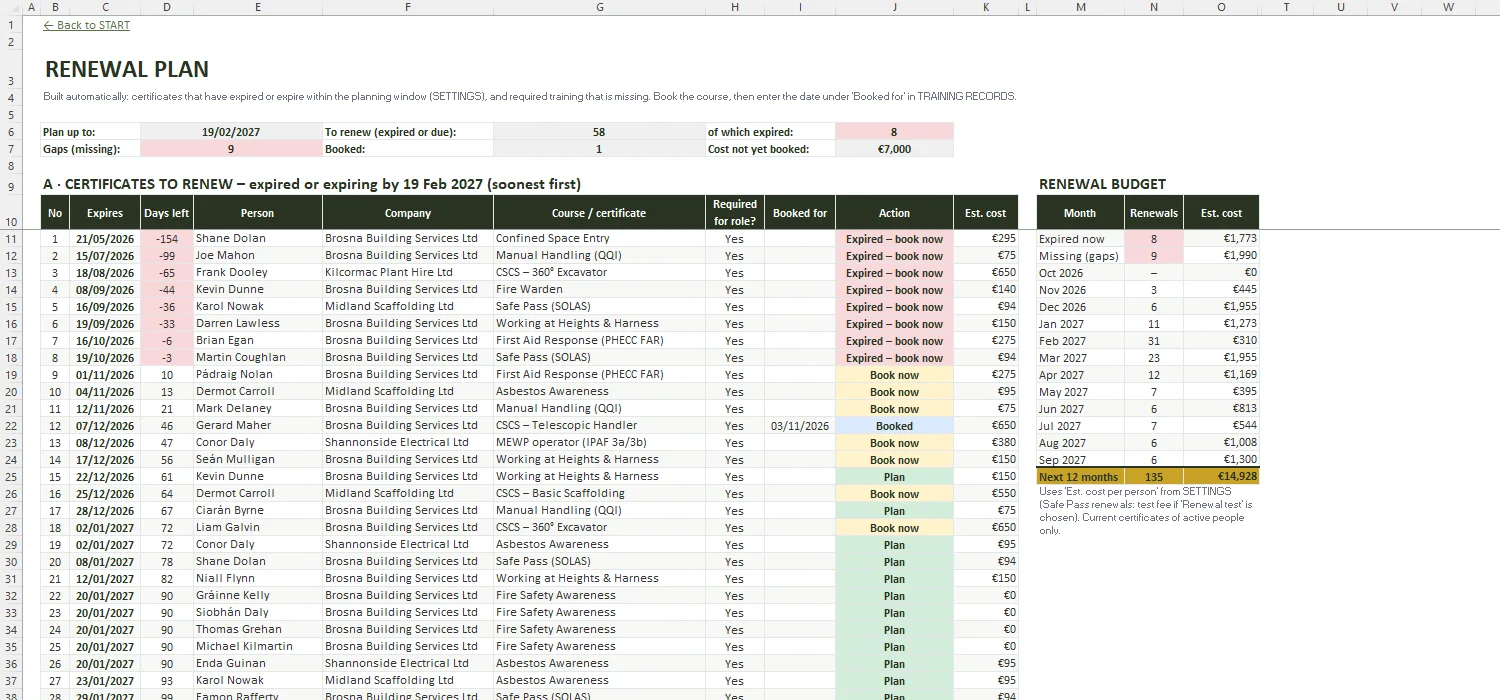
Task: Select the 'Fire Warden' certificate cell
Action: [x=599, y=289]
